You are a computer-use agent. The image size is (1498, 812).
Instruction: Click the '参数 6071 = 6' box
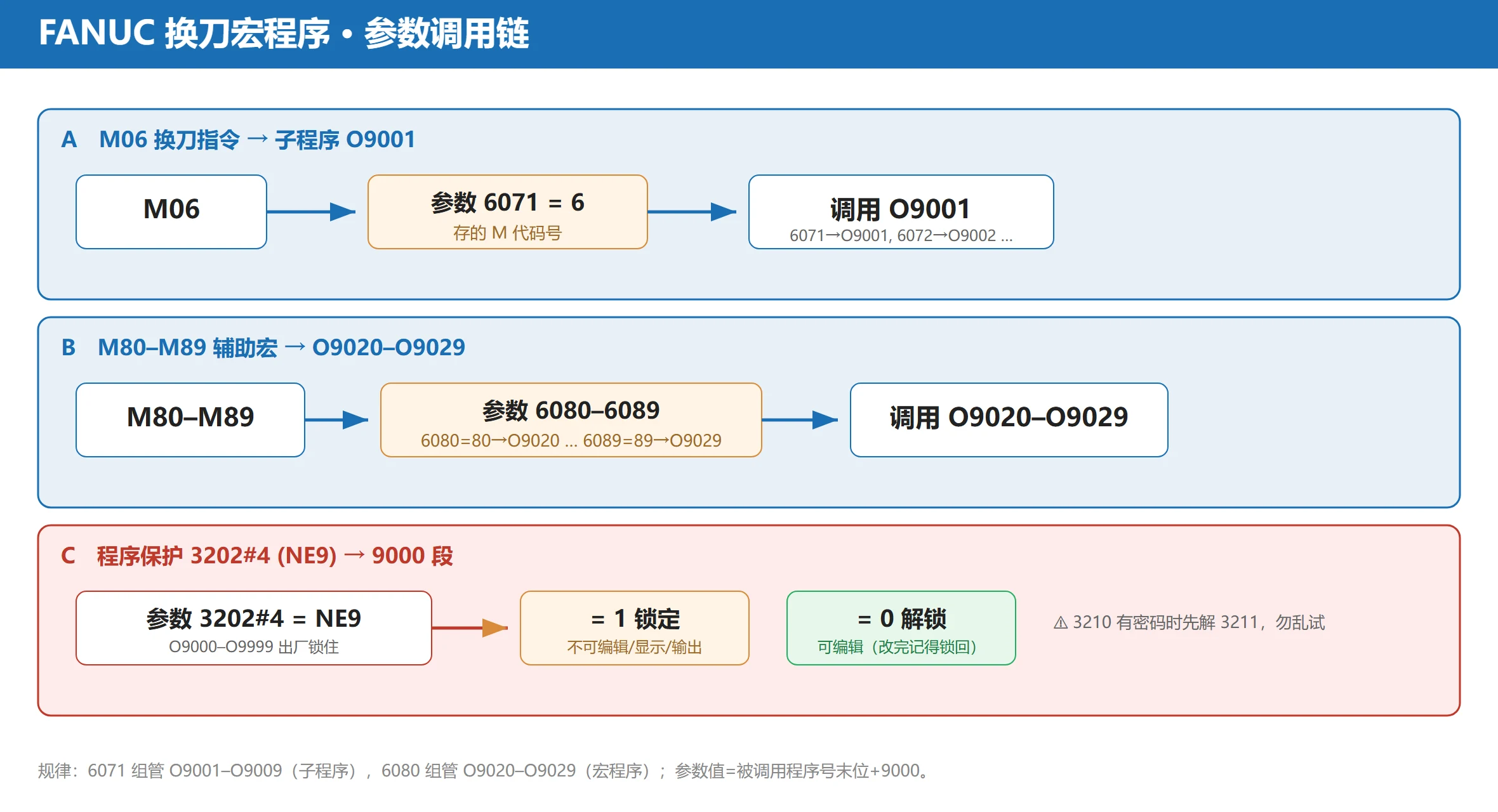click(508, 212)
